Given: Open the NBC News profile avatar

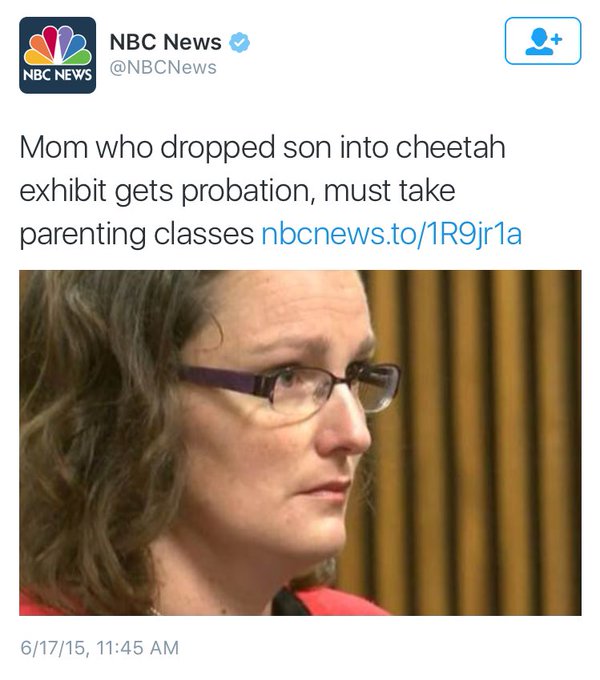Looking at the screenshot, I should (x=57, y=55).
